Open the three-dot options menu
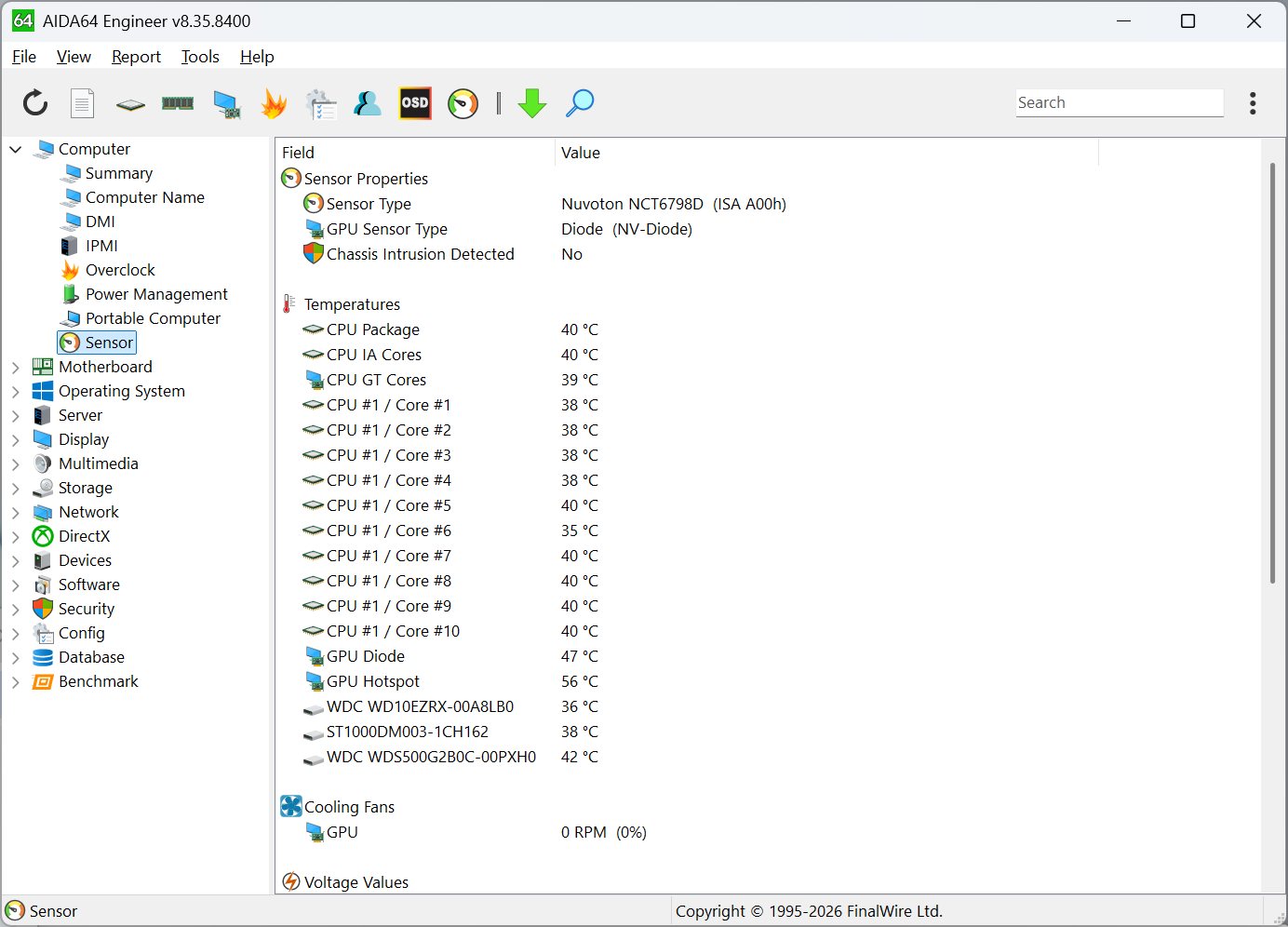Screen dimensions: 1288x927 [1253, 103]
